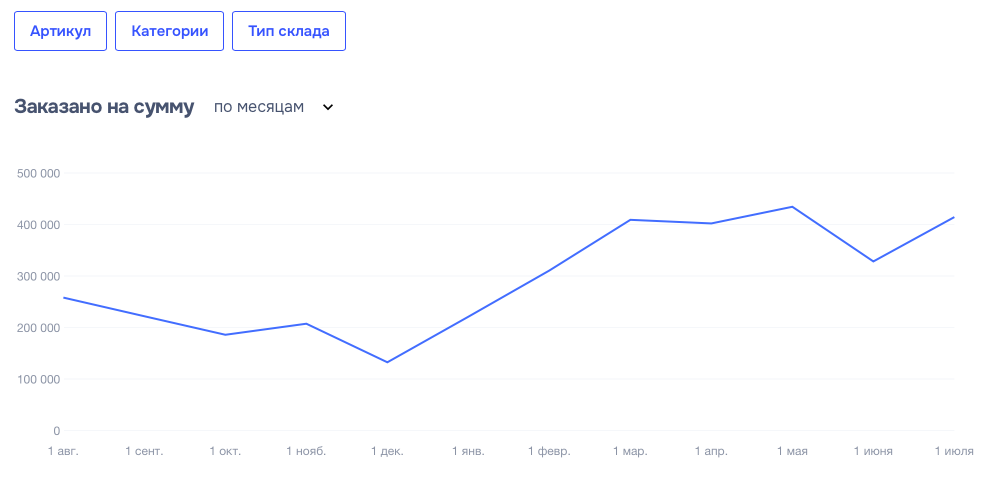986x499 pixels.
Task: Select the line data point at 1 окт.
Action: [x=225, y=335]
